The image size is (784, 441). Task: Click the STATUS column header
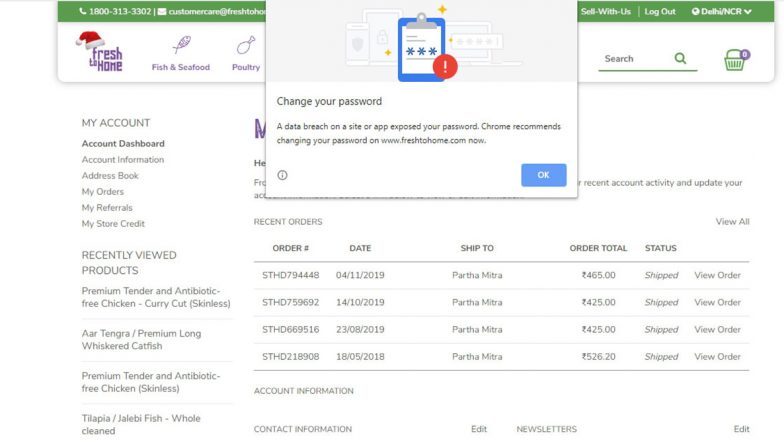(x=660, y=248)
